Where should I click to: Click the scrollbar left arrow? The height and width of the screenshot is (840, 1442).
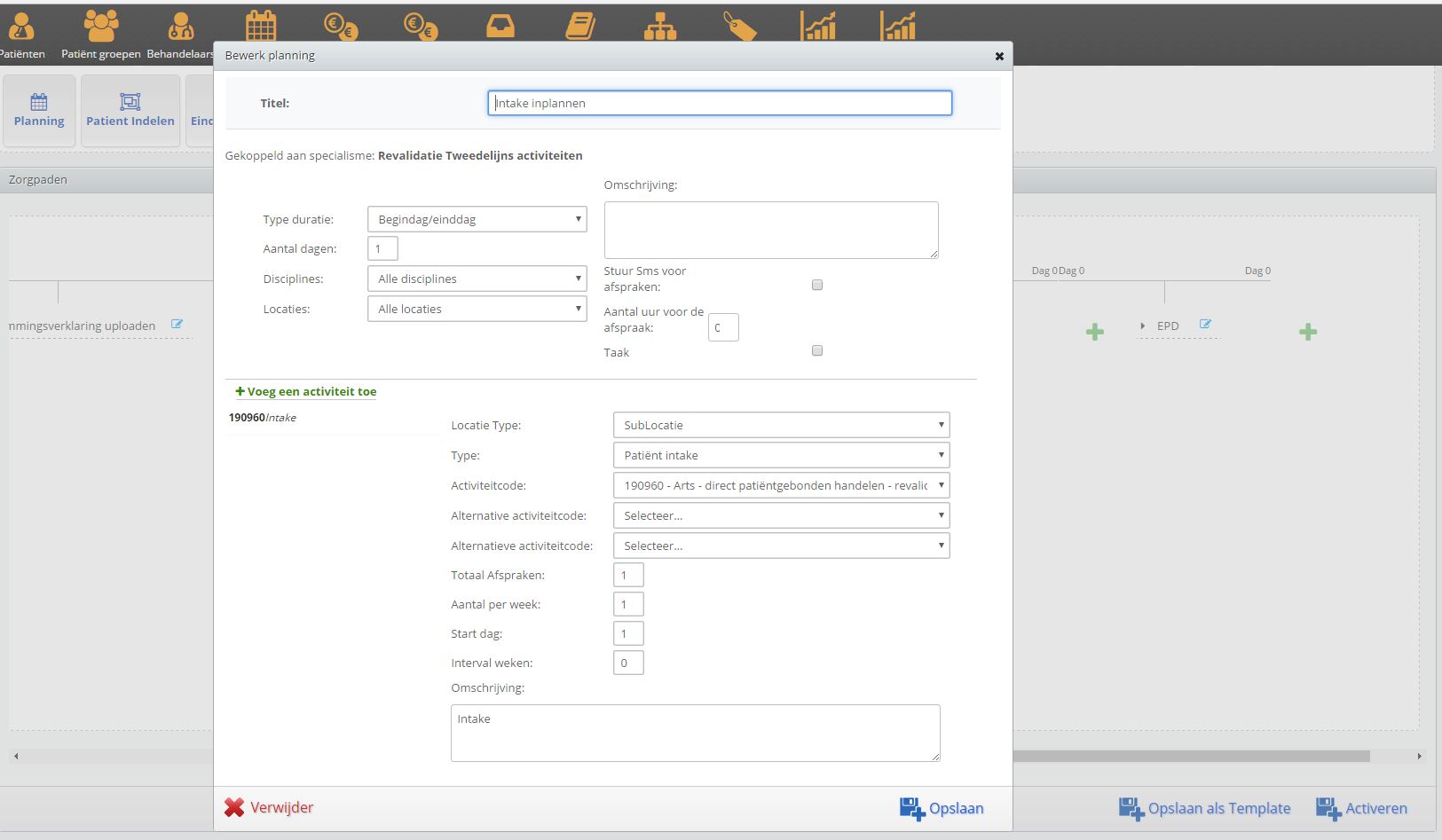click(16, 757)
